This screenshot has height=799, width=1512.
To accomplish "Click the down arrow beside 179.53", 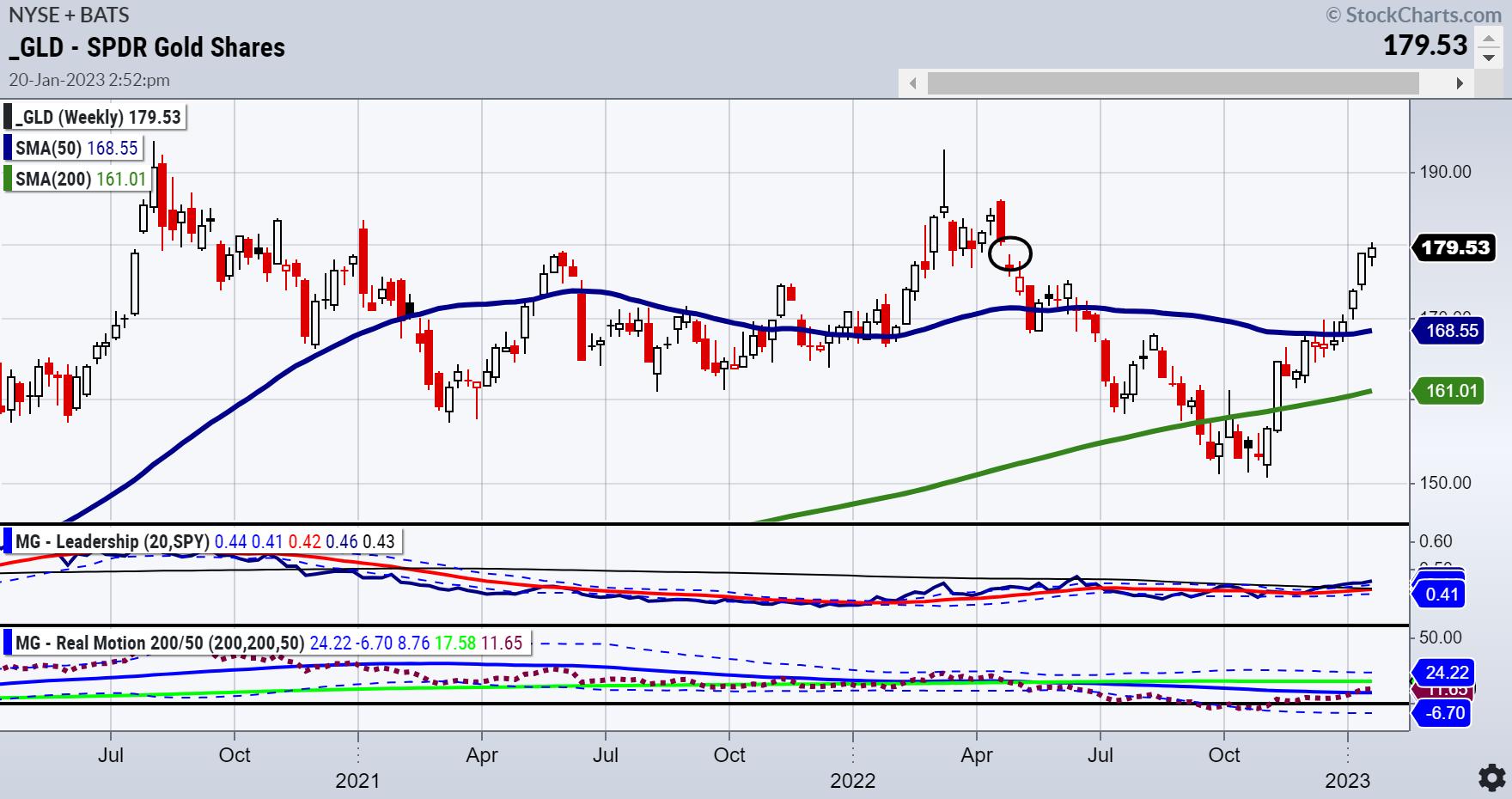I will point(1489,58).
